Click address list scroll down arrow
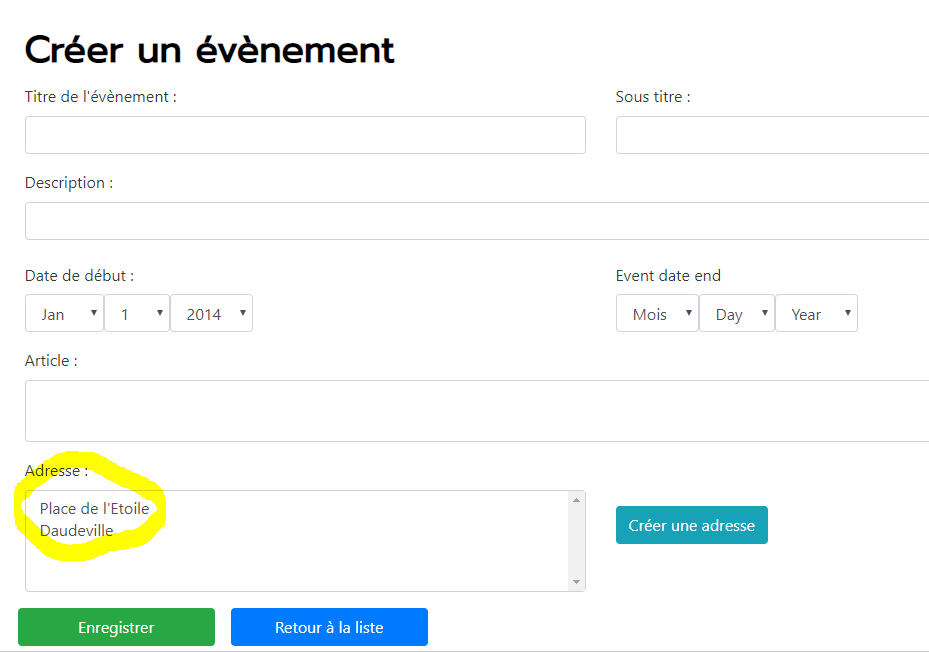 pos(576,582)
